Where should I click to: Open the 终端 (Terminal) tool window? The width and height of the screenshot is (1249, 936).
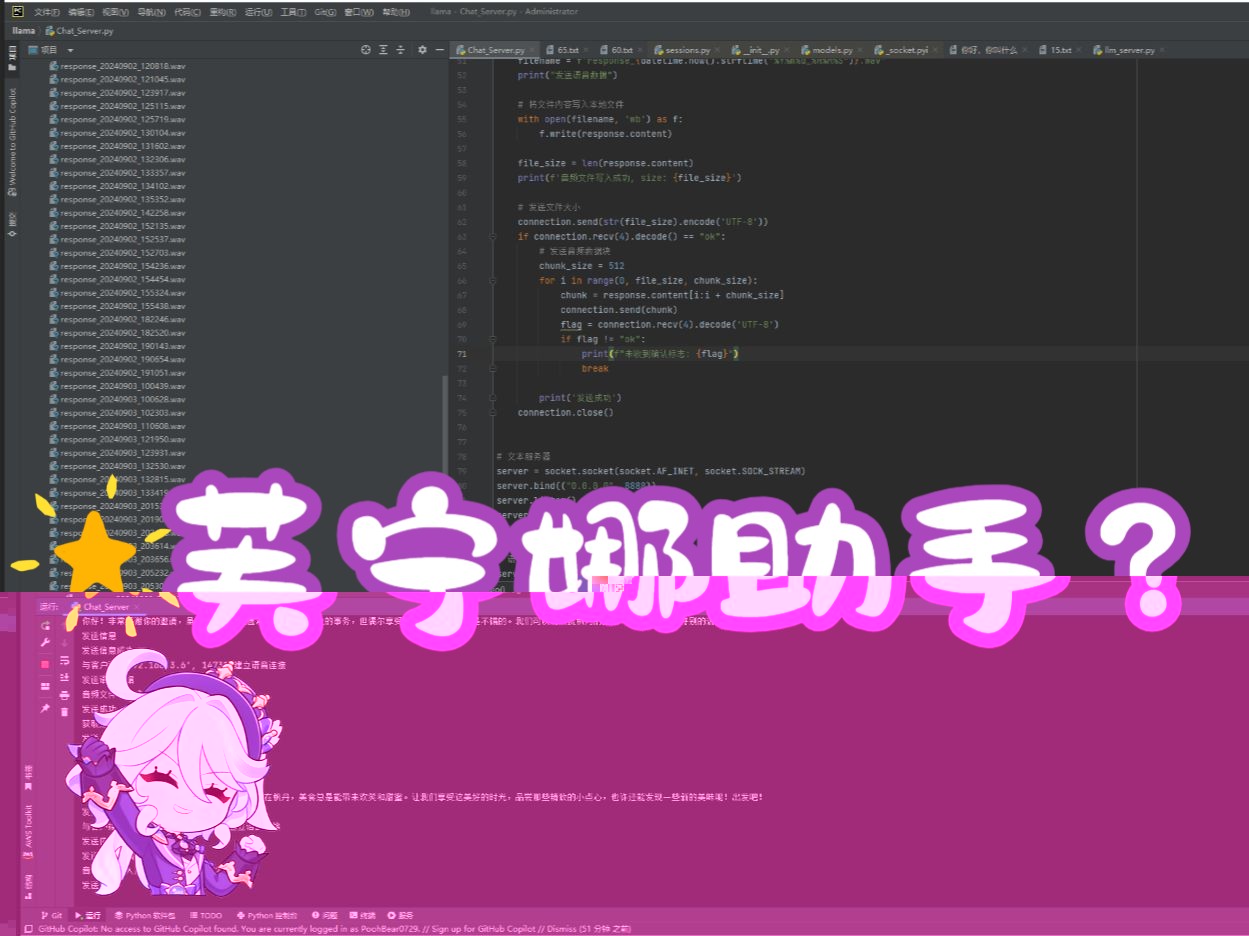tap(363, 915)
